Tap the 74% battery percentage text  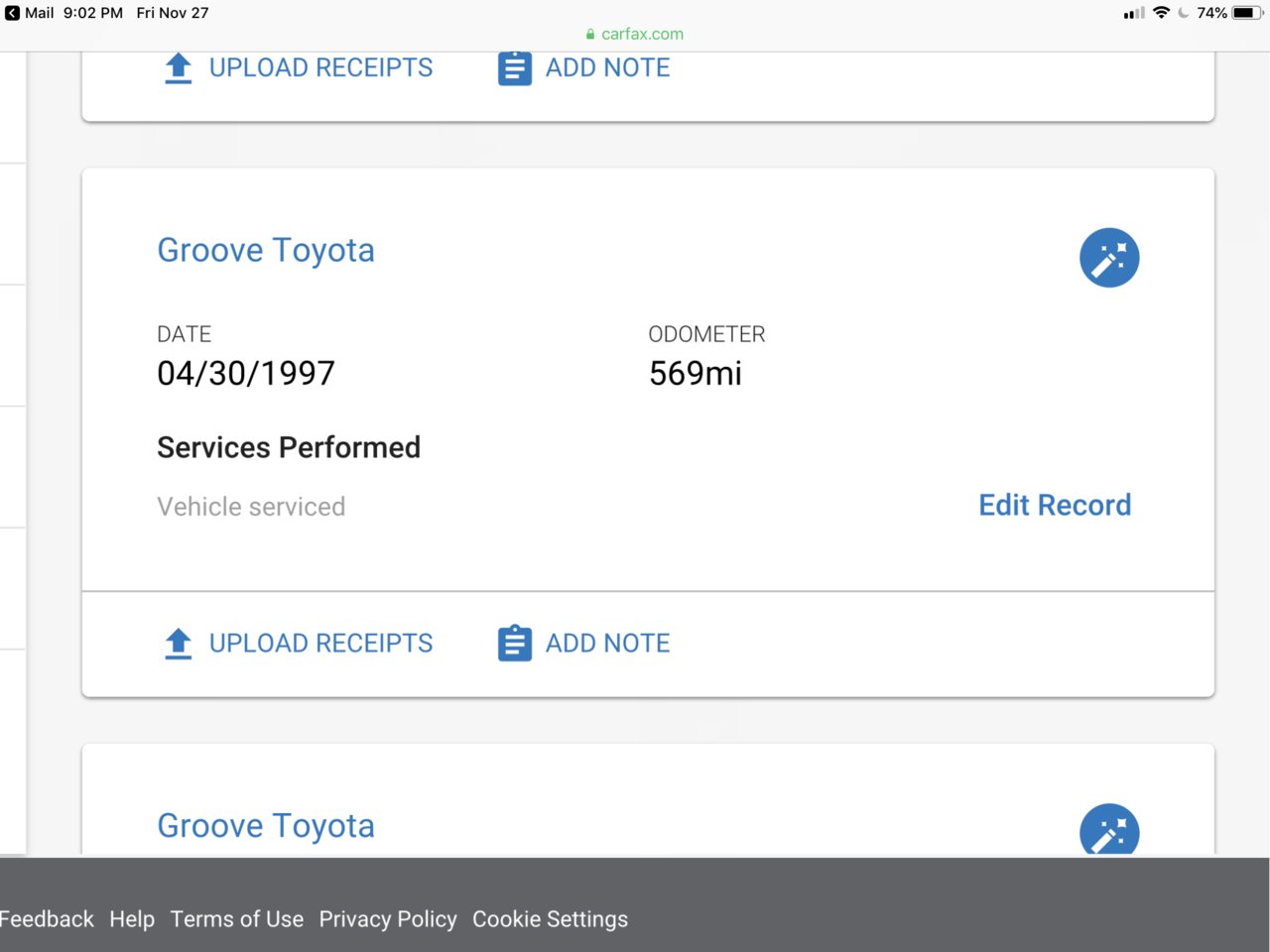pos(1211,13)
